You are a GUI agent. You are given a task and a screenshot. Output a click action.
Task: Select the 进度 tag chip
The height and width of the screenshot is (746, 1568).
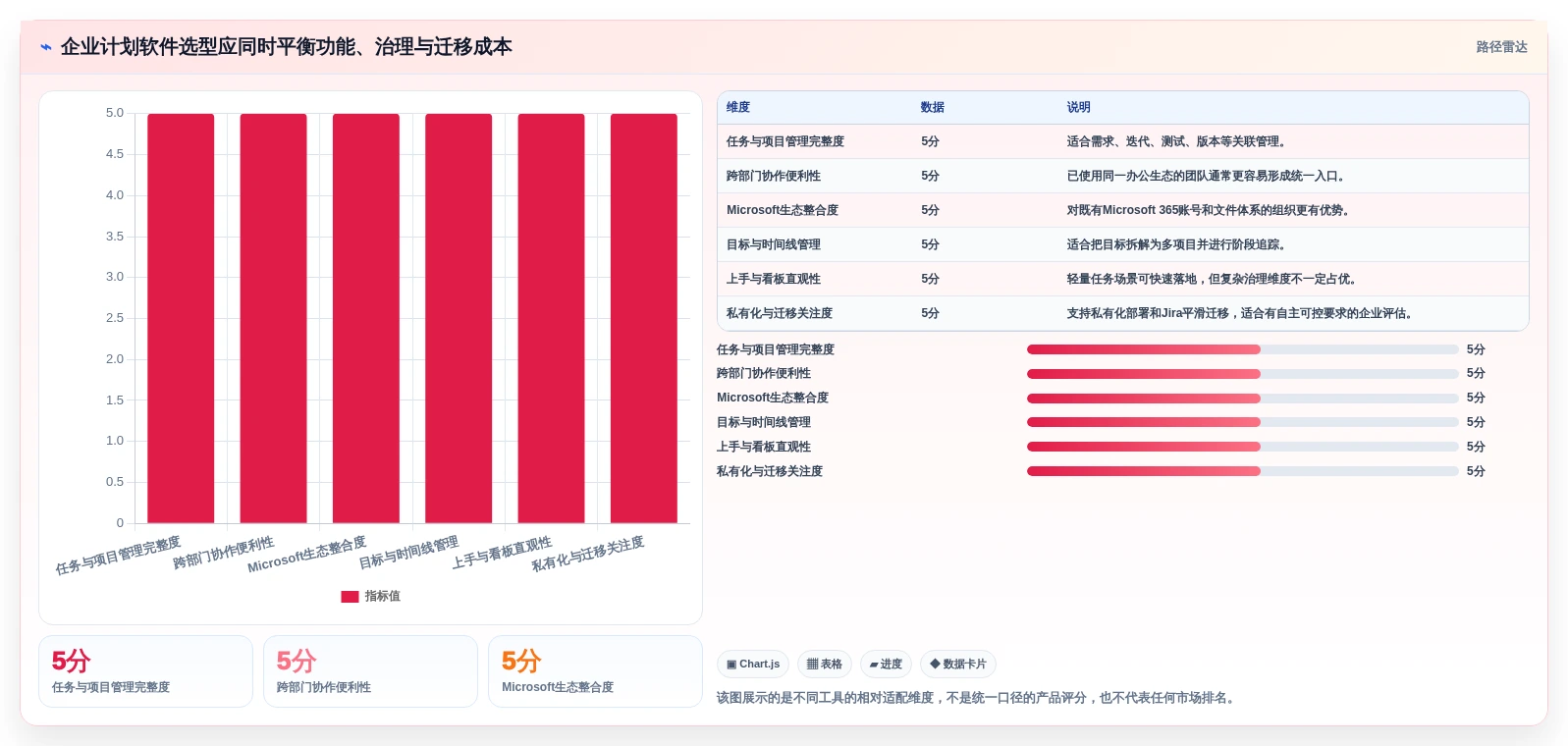pos(886,665)
